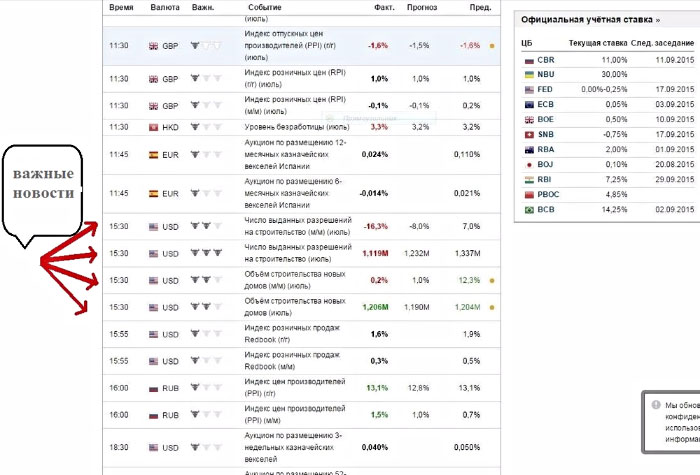The height and width of the screenshot is (475, 700).
Task: Click the Hong Kong flag beside HKD
Action: coord(153,127)
